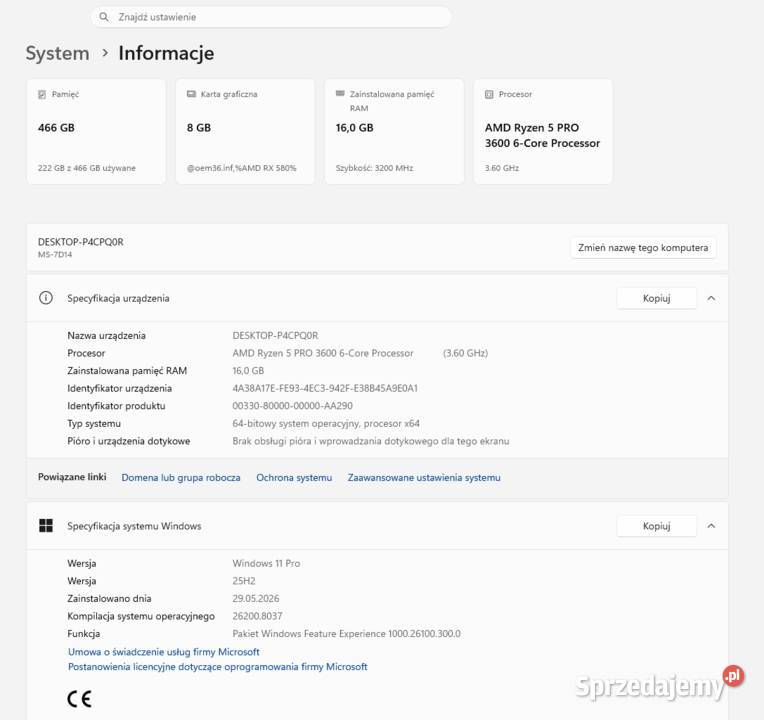The image size is (764, 720).
Task: Open the AMD Ryzen 5 PRO processor card
Action: point(543,132)
